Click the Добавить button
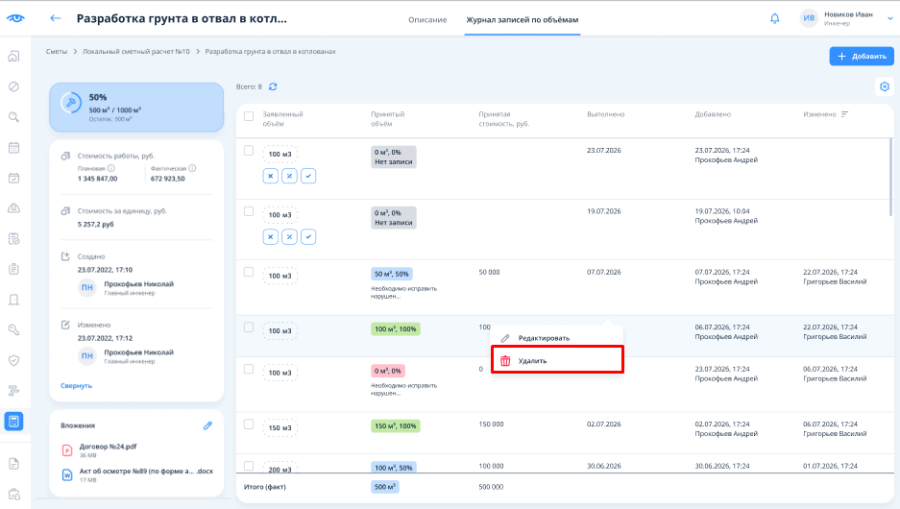The width and height of the screenshot is (900, 509). click(x=861, y=56)
